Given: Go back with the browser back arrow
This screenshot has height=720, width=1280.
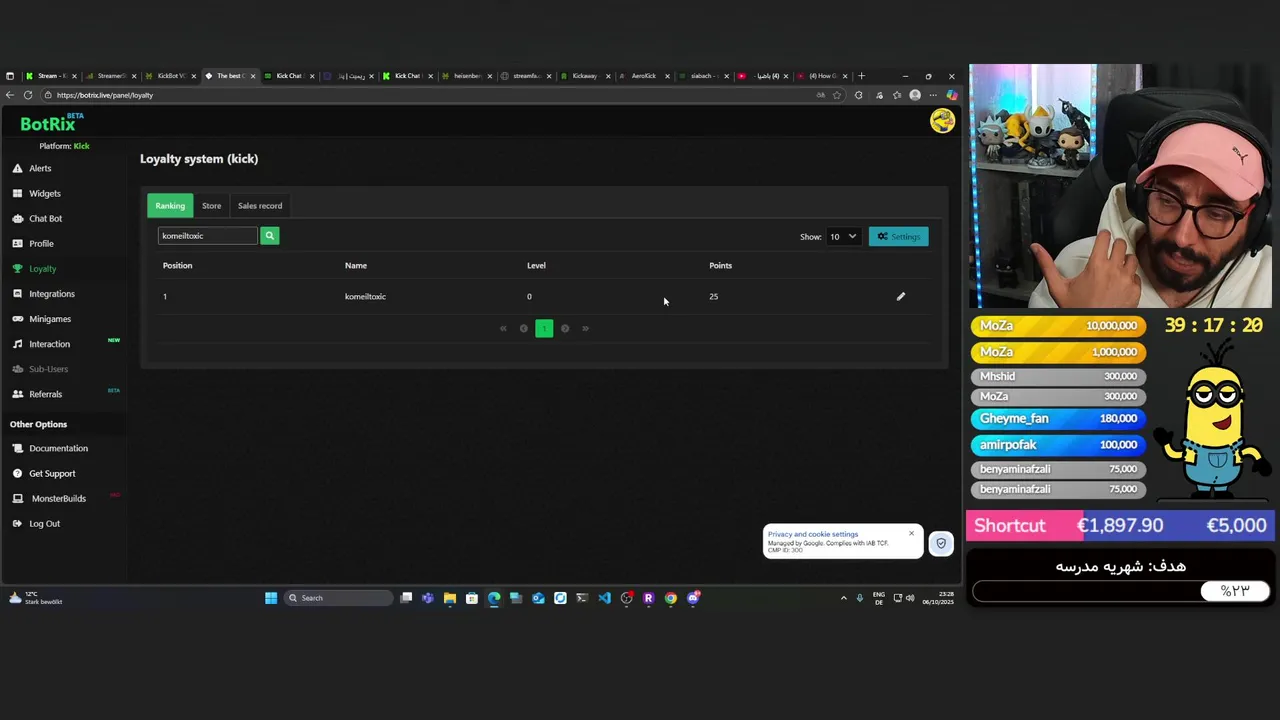Looking at the screenshot, I should [x=10, y=95].
